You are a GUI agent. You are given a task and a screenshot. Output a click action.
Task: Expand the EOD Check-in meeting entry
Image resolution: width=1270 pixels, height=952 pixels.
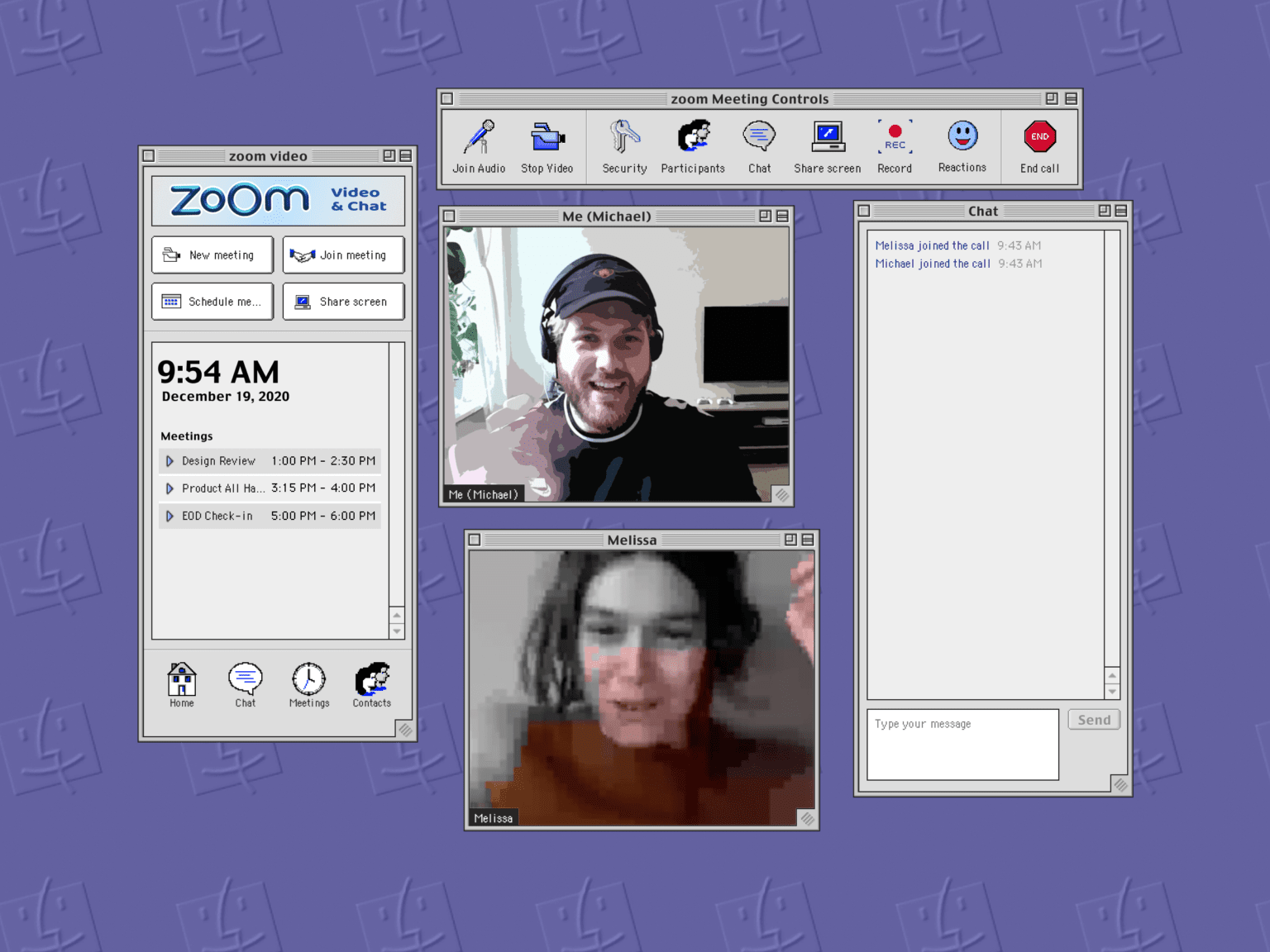point(169,516)
